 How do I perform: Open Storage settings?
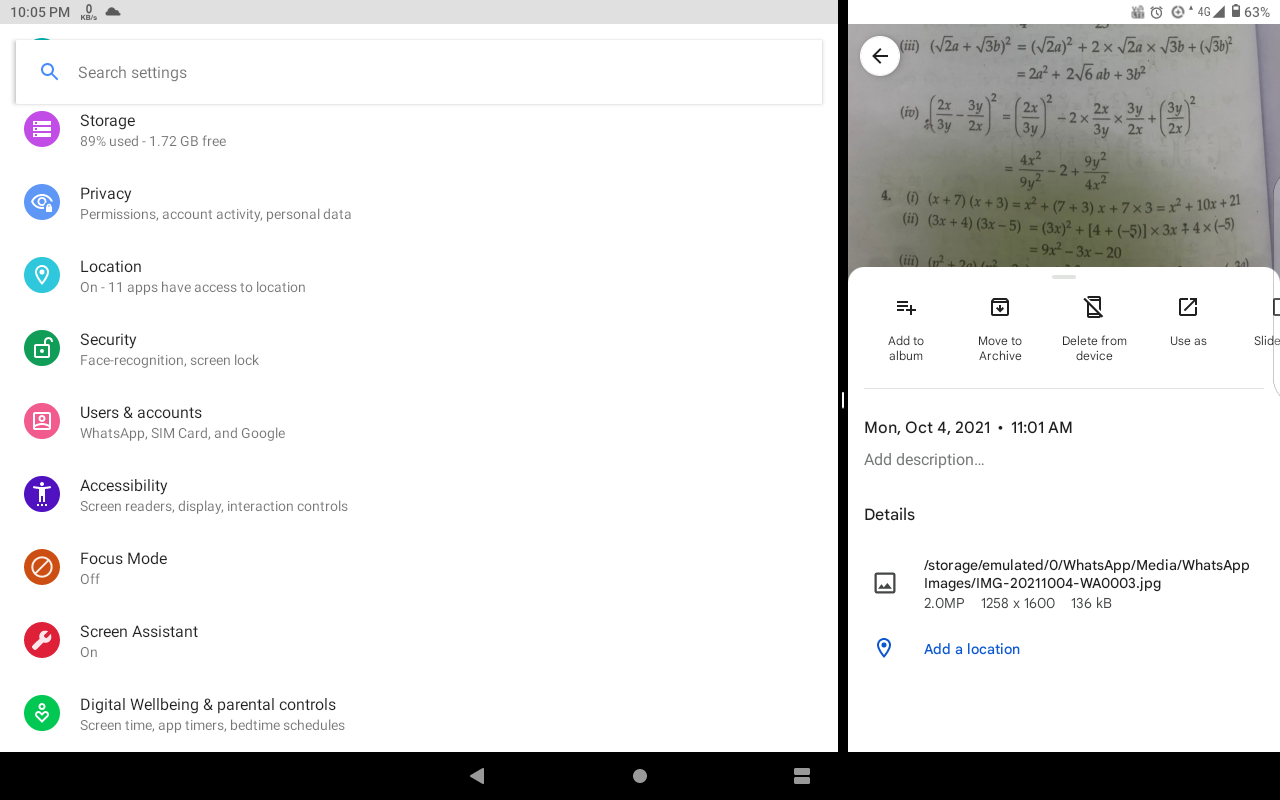419,130
